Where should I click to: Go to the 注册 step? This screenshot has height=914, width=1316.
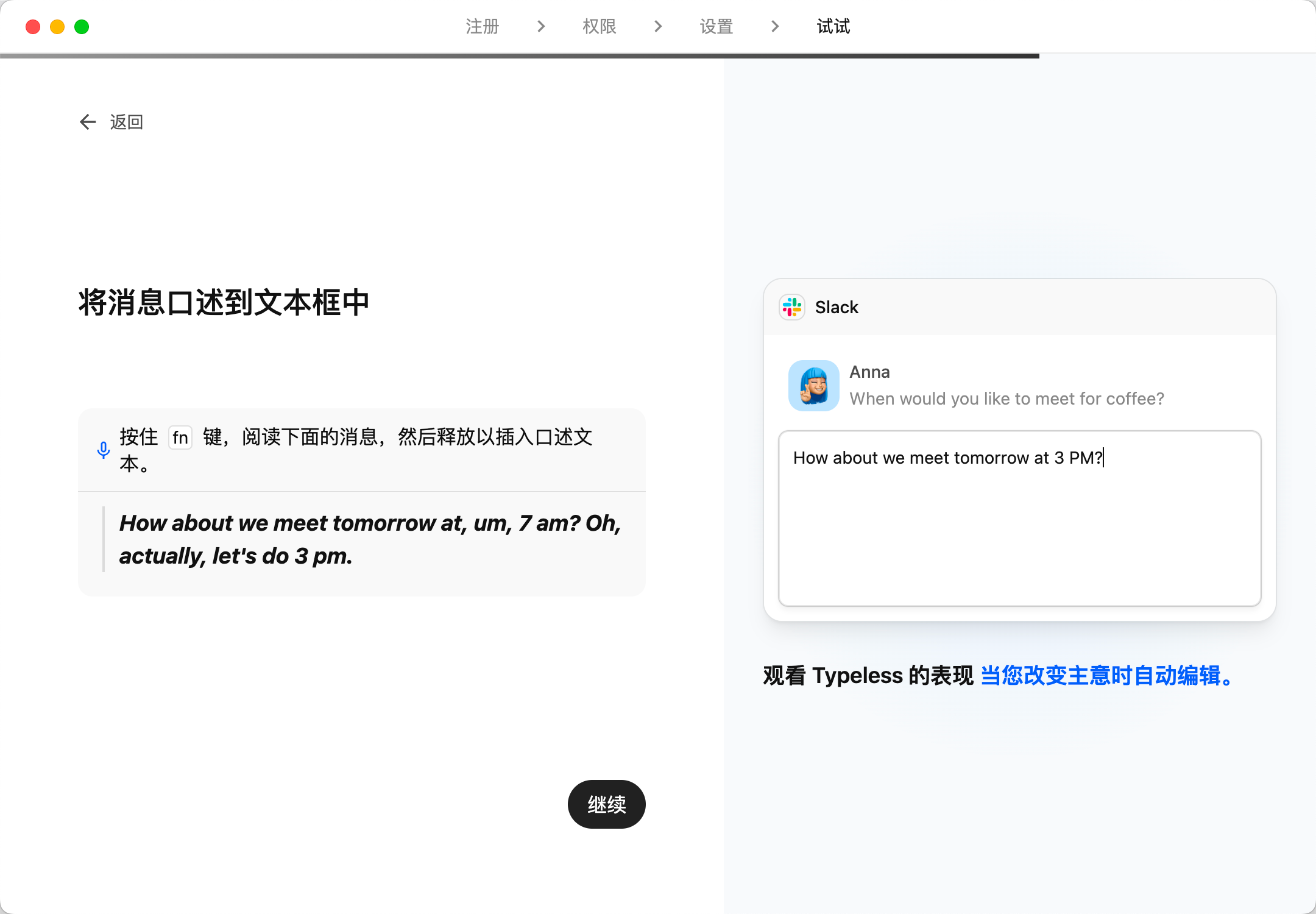click(x=482, y=26)
